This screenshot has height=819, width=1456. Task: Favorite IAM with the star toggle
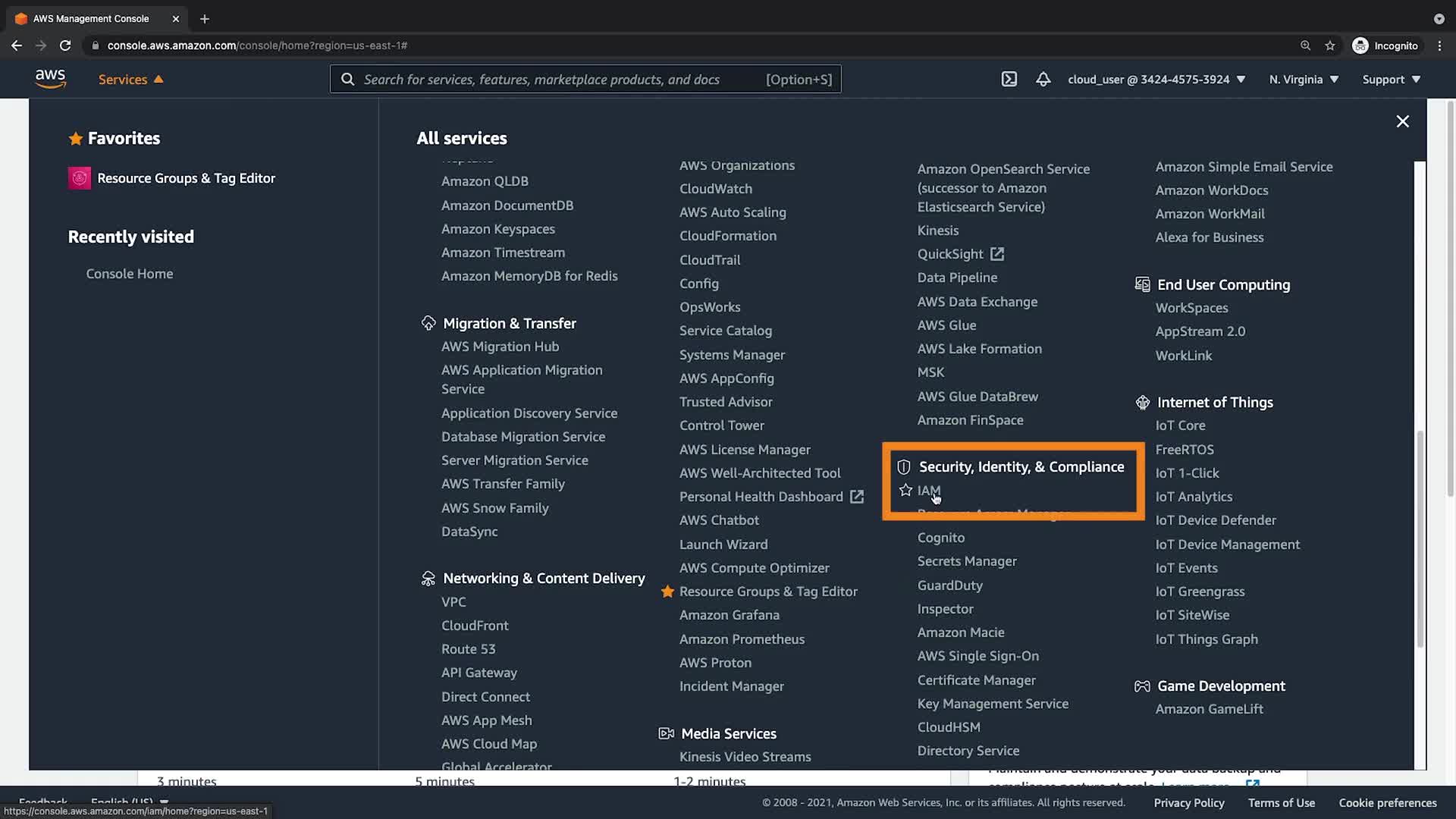[905, 490]
